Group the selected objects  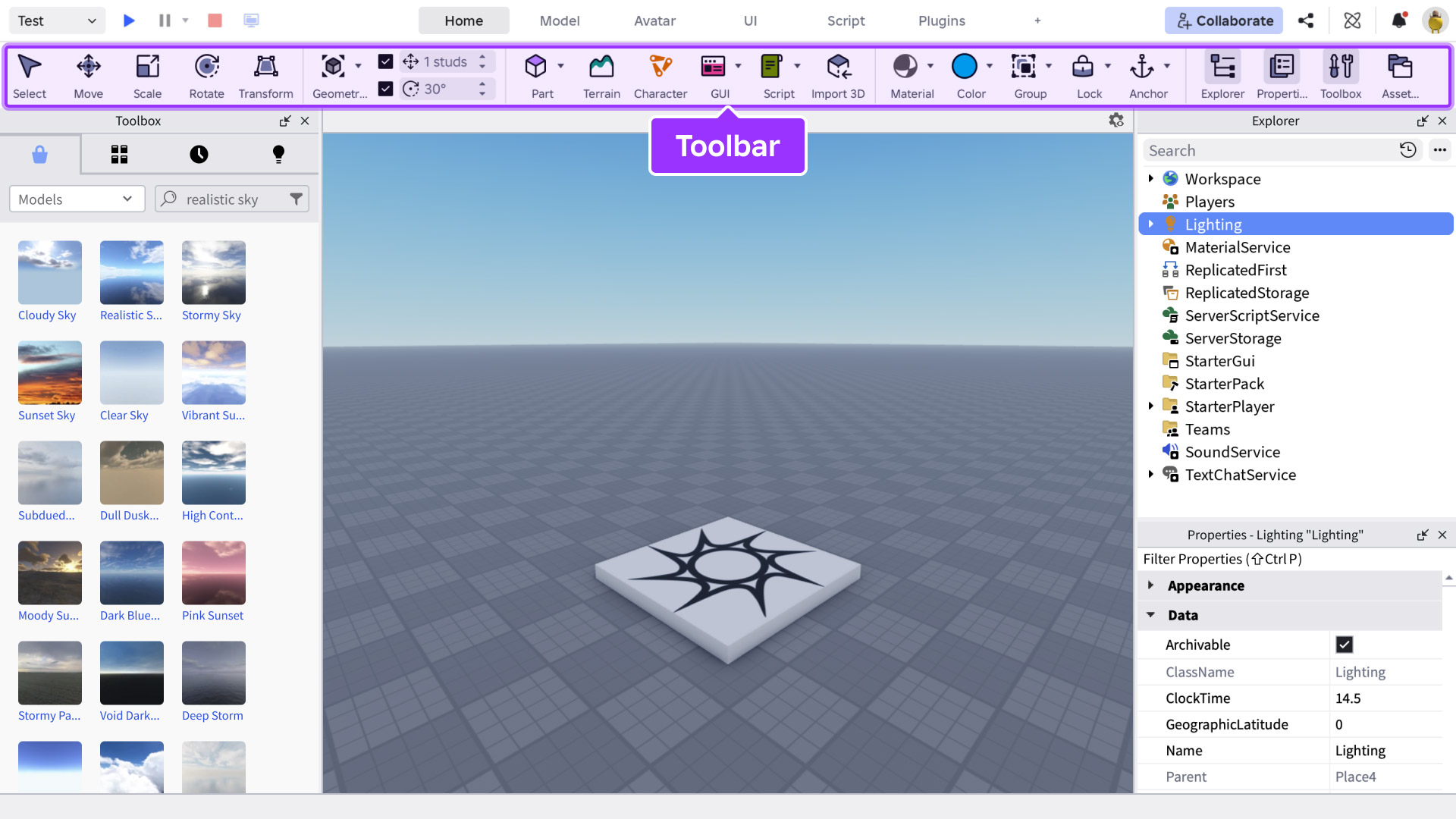click(1024, 67)
